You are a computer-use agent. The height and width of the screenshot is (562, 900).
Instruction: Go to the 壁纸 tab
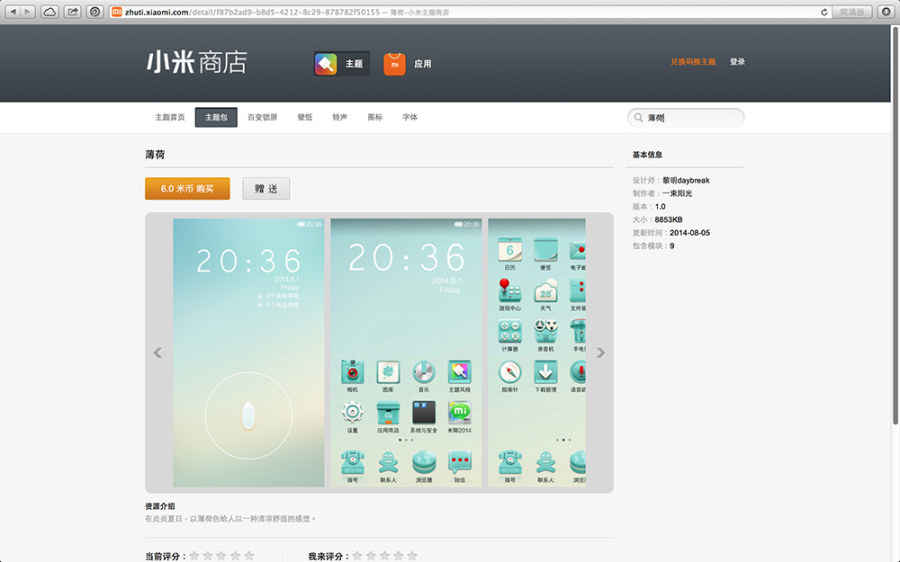[305, 117]
